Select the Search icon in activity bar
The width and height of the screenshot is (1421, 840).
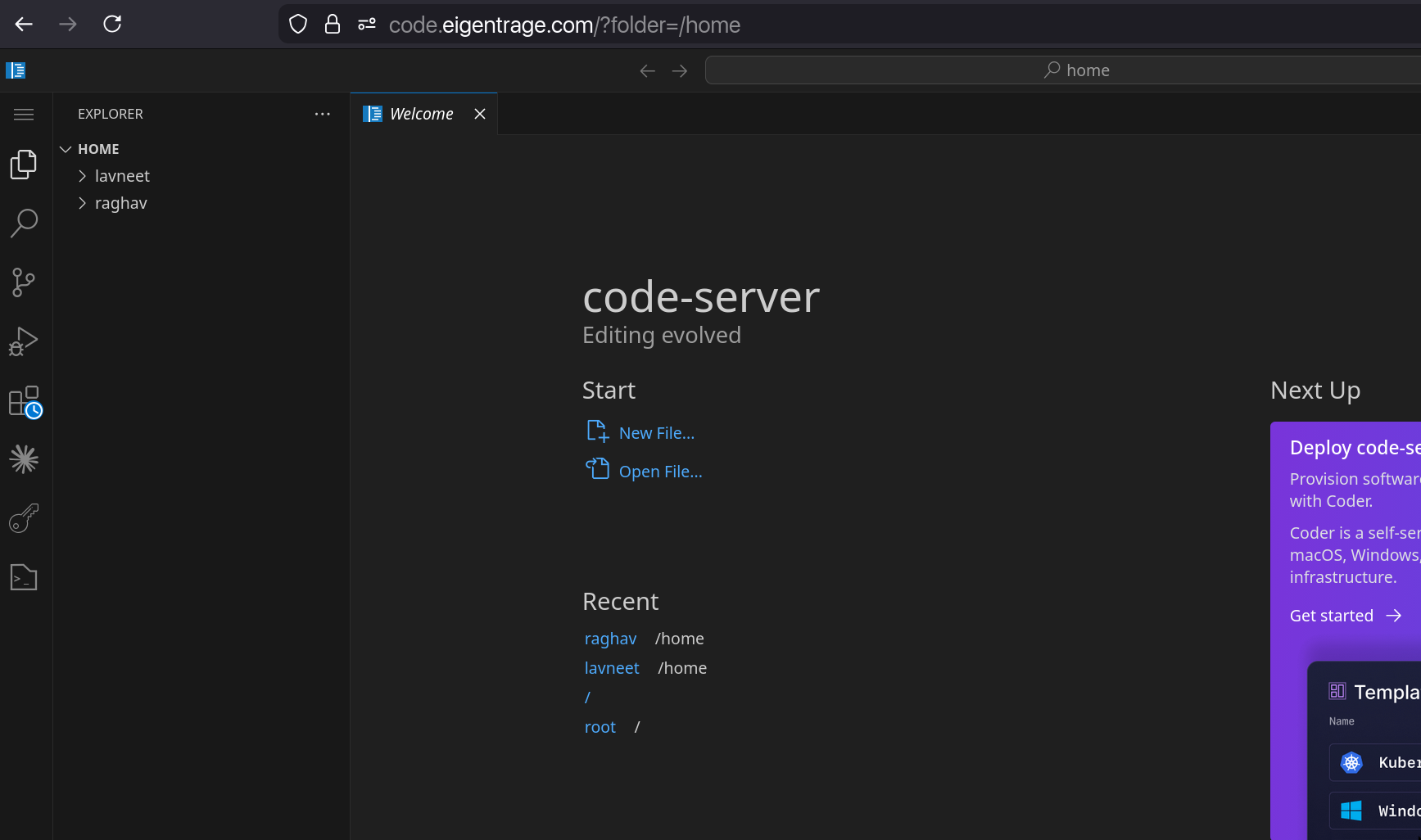coord(24,223)
